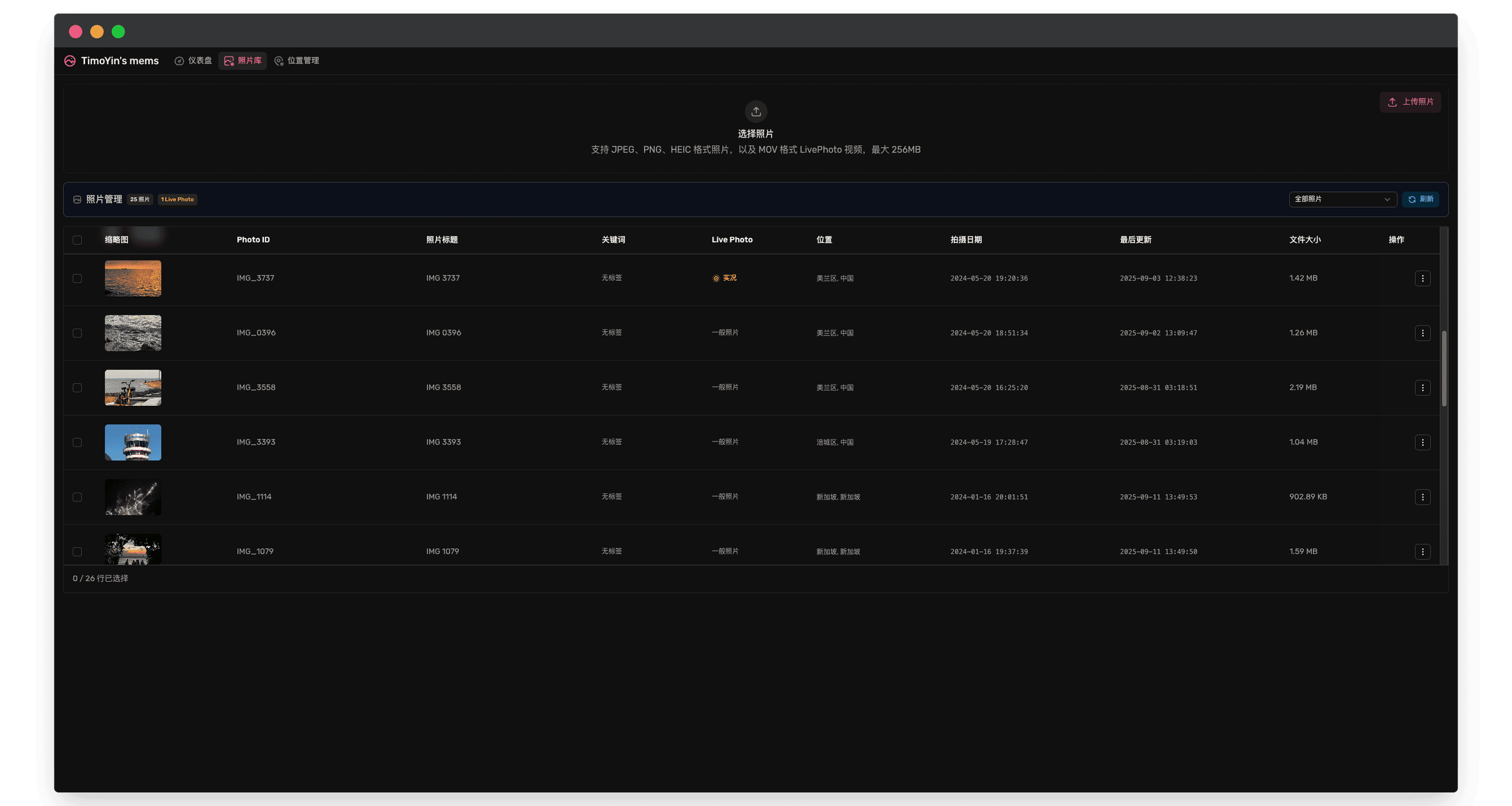1512x806 pixels.
Task: Click the 刷新 refresh button
Action: click(1420, 200)
